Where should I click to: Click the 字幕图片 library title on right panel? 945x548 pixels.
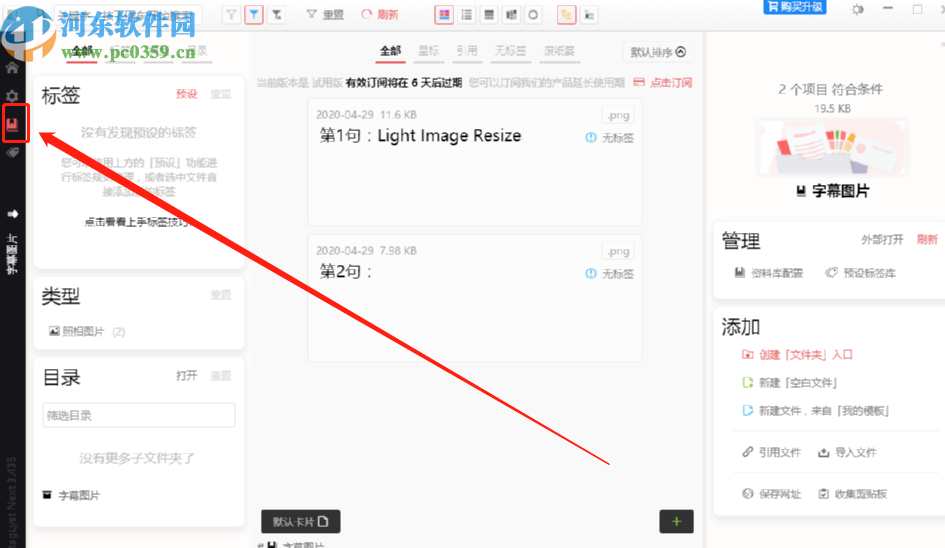pyautogui.click(x=832, y=191)
